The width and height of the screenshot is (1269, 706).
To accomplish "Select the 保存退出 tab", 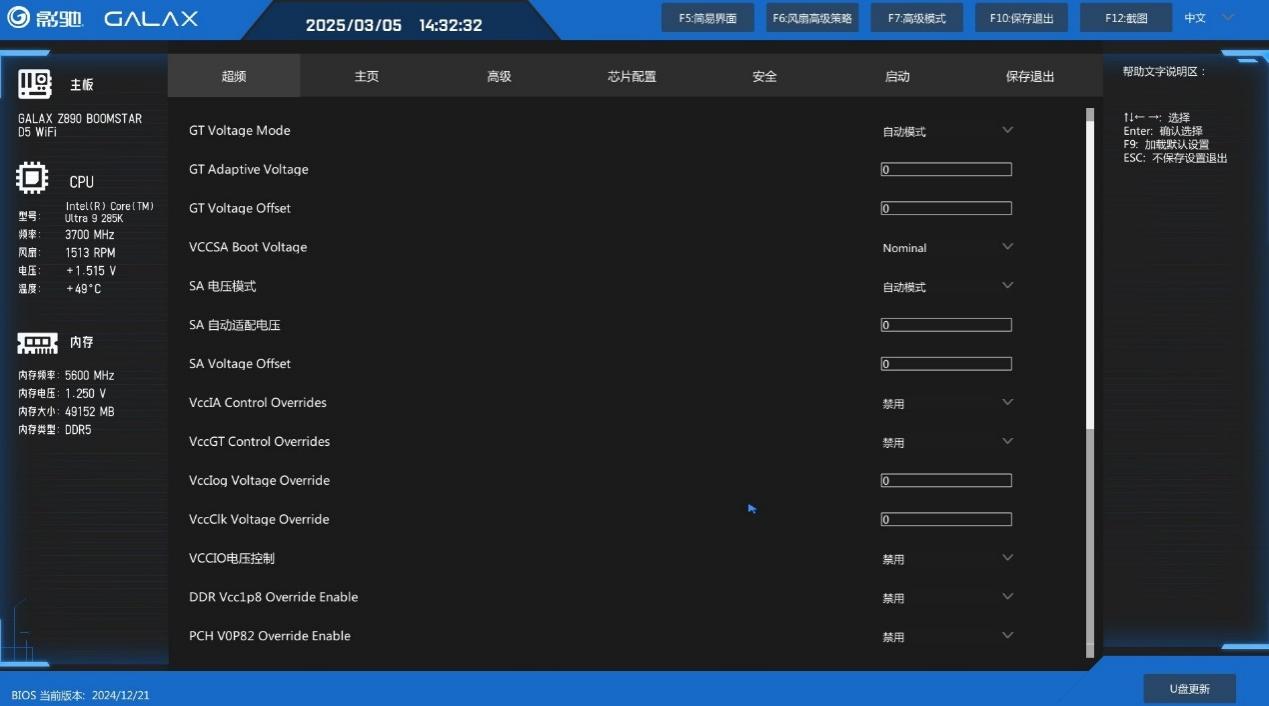I will [x=1030, y=76].
